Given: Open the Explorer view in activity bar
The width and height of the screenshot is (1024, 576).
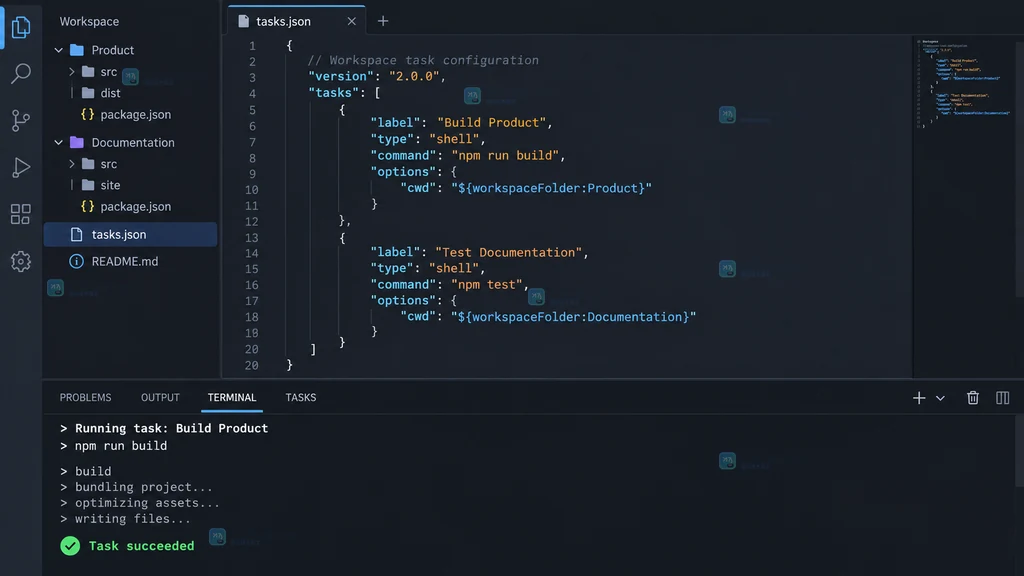Looking at the screenshot, I should 21,27.
